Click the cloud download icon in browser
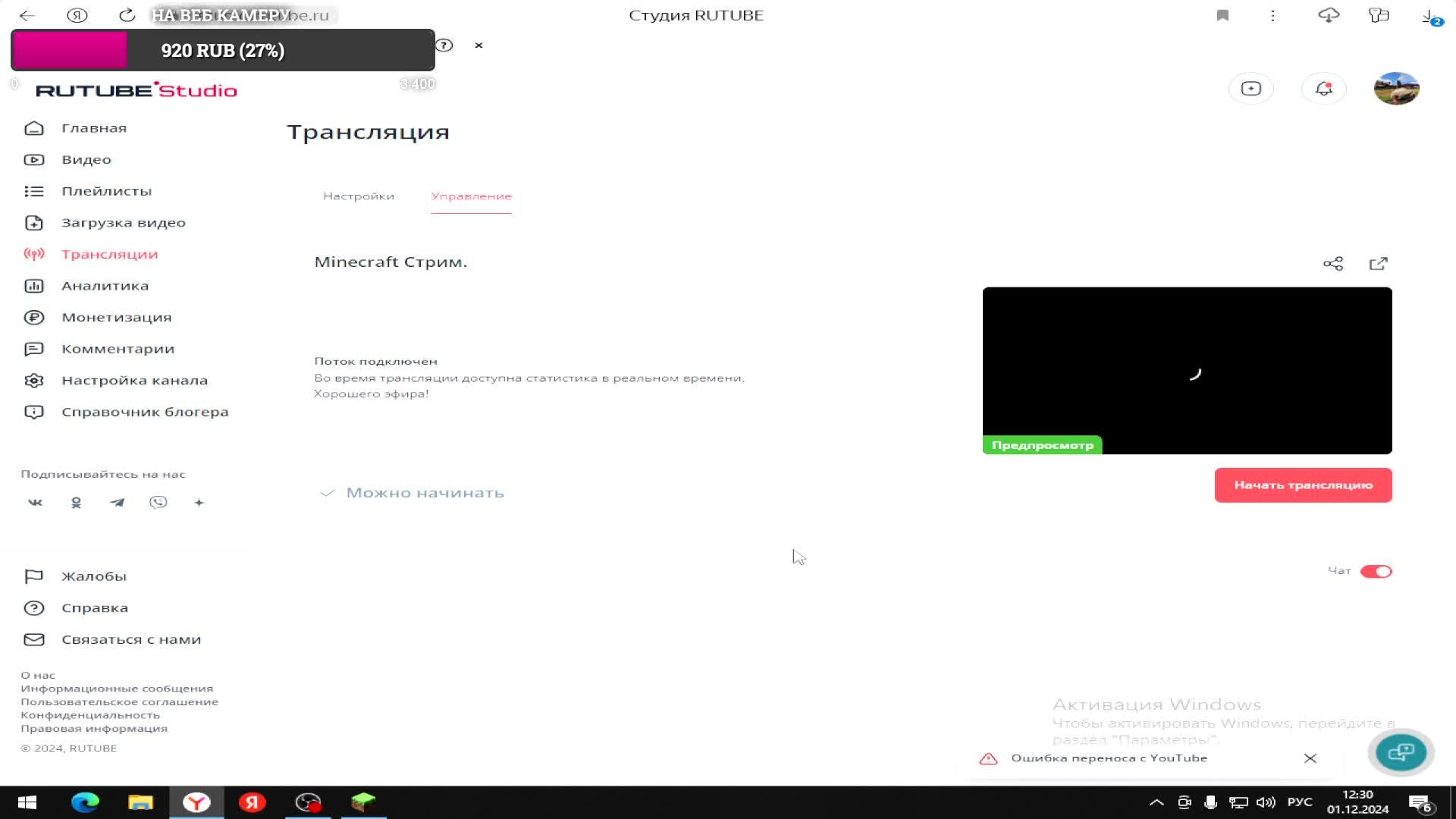The width and height of the screenshot is (1456, 819). 1329,15
